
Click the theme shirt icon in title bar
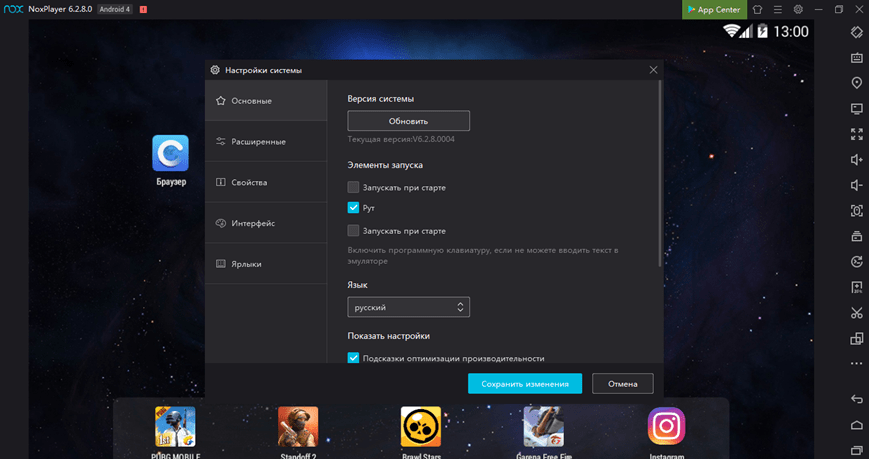(x=758, y=9)
